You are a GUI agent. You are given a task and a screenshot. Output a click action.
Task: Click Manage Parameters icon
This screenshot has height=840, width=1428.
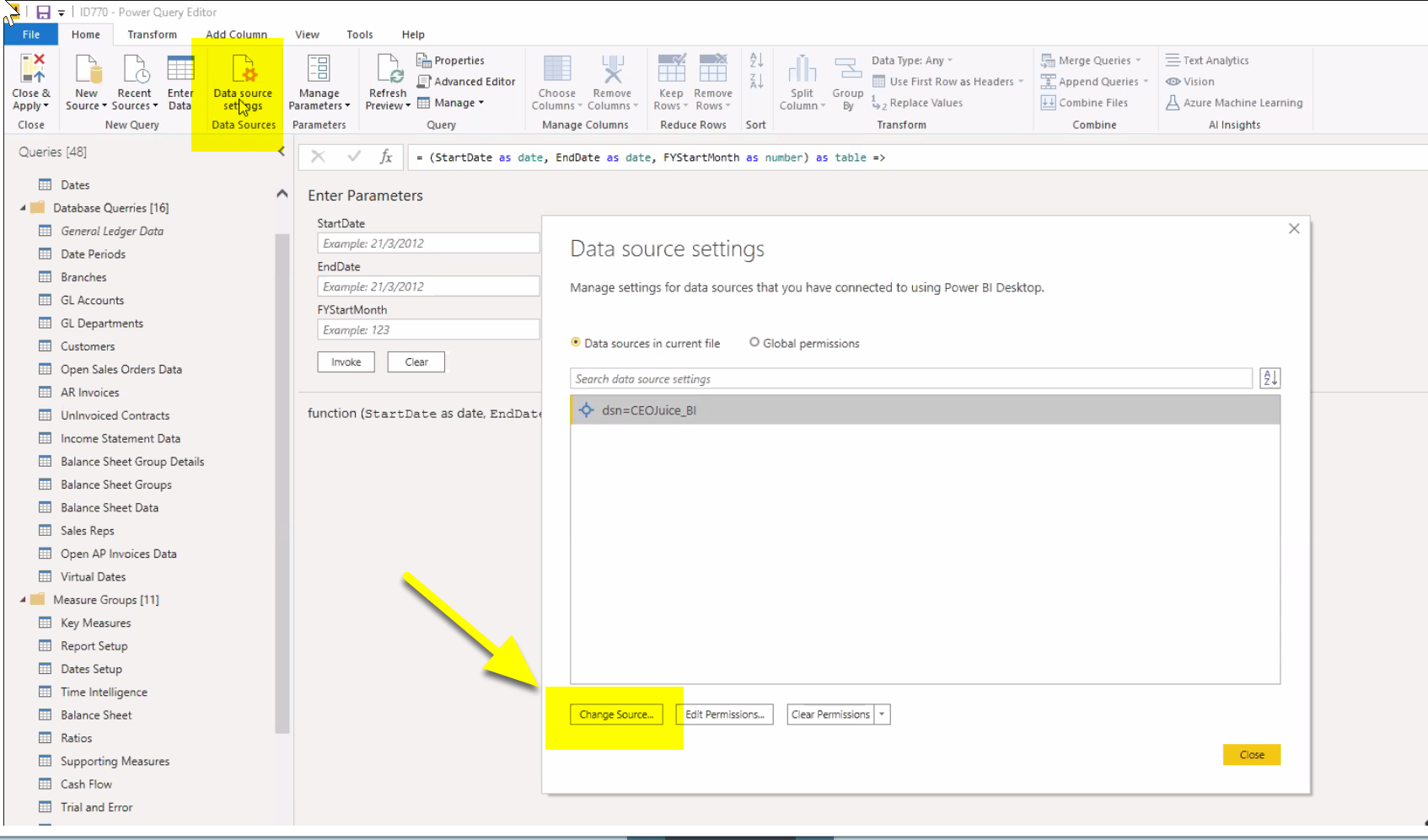coord(319,68)
